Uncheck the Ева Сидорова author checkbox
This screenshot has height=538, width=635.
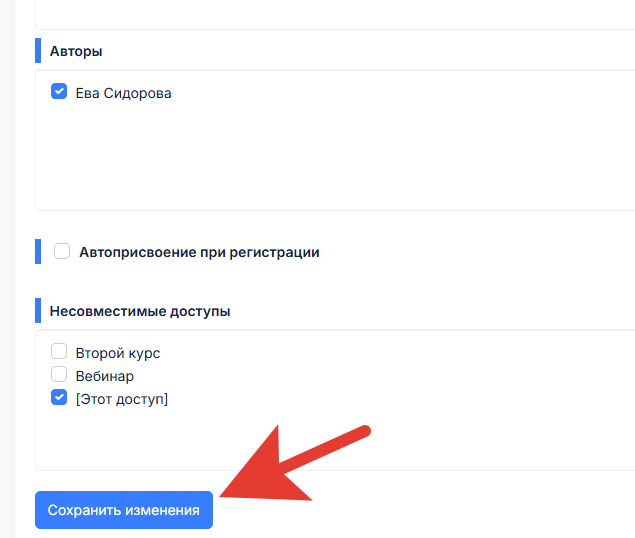tap(59, 93)
